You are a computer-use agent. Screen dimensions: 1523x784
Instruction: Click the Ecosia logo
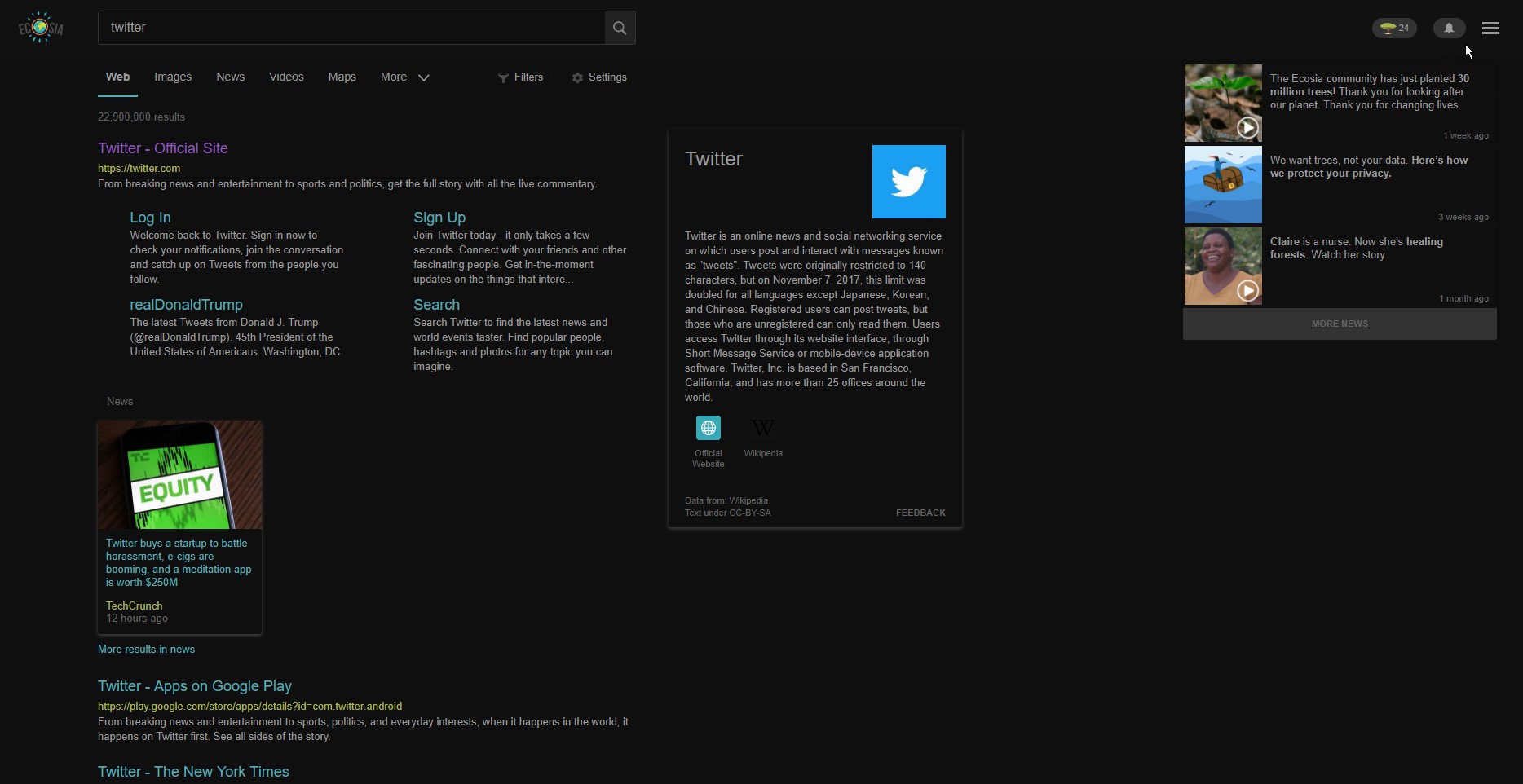point(39,27)
